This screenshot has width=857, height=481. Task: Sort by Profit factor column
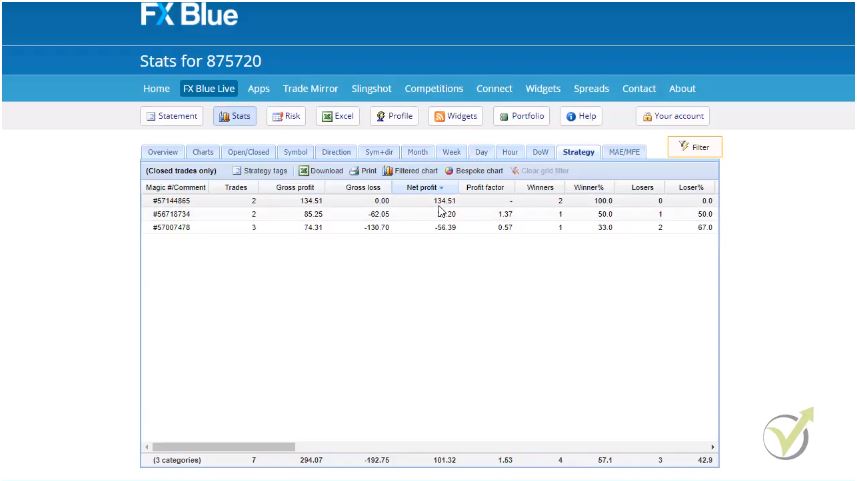click(x=485, y=187)
